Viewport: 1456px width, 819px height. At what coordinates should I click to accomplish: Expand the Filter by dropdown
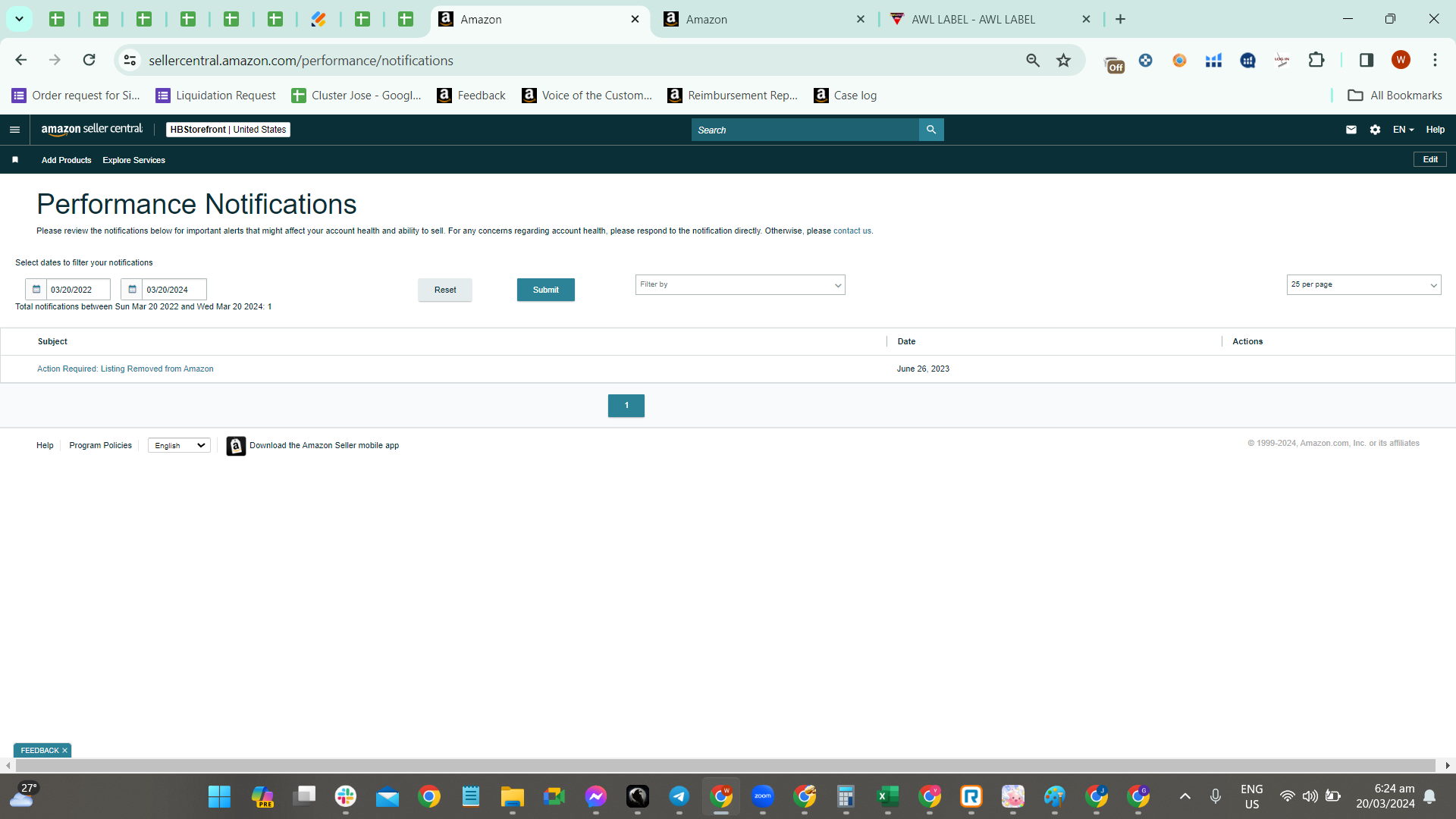(740, 285)
